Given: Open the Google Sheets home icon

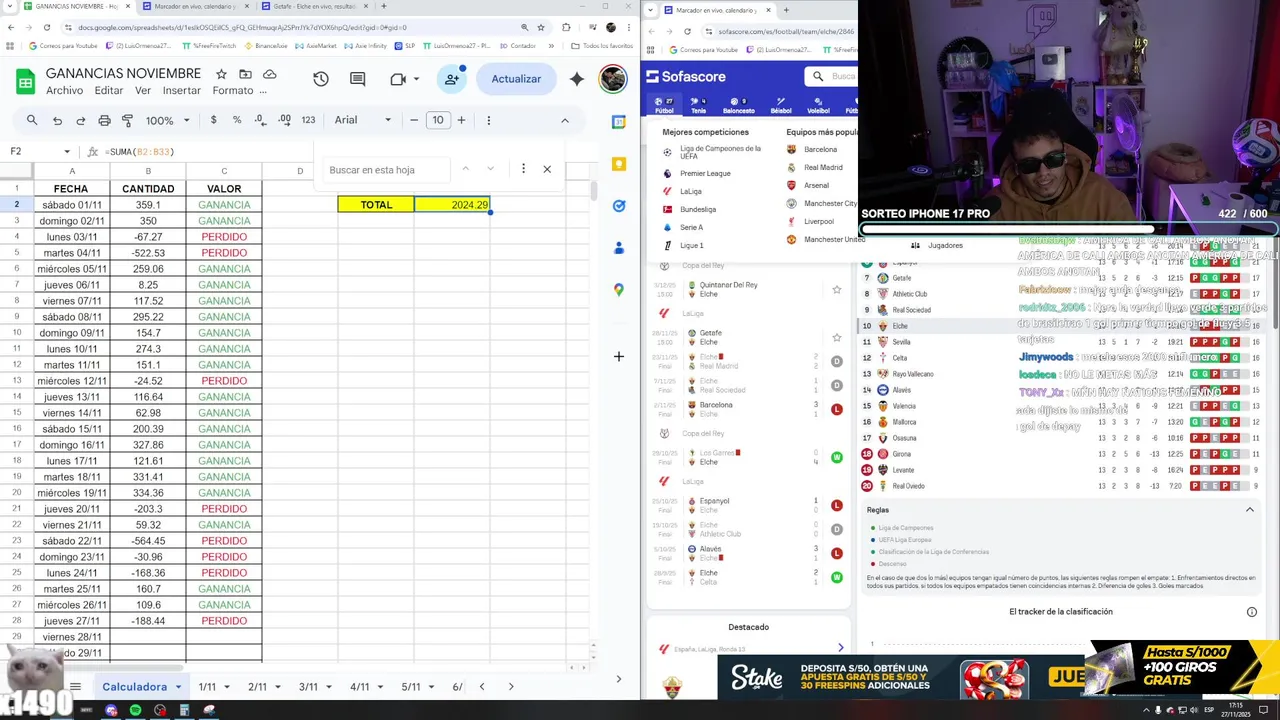Looking at the screenshot, I should 25,81.
